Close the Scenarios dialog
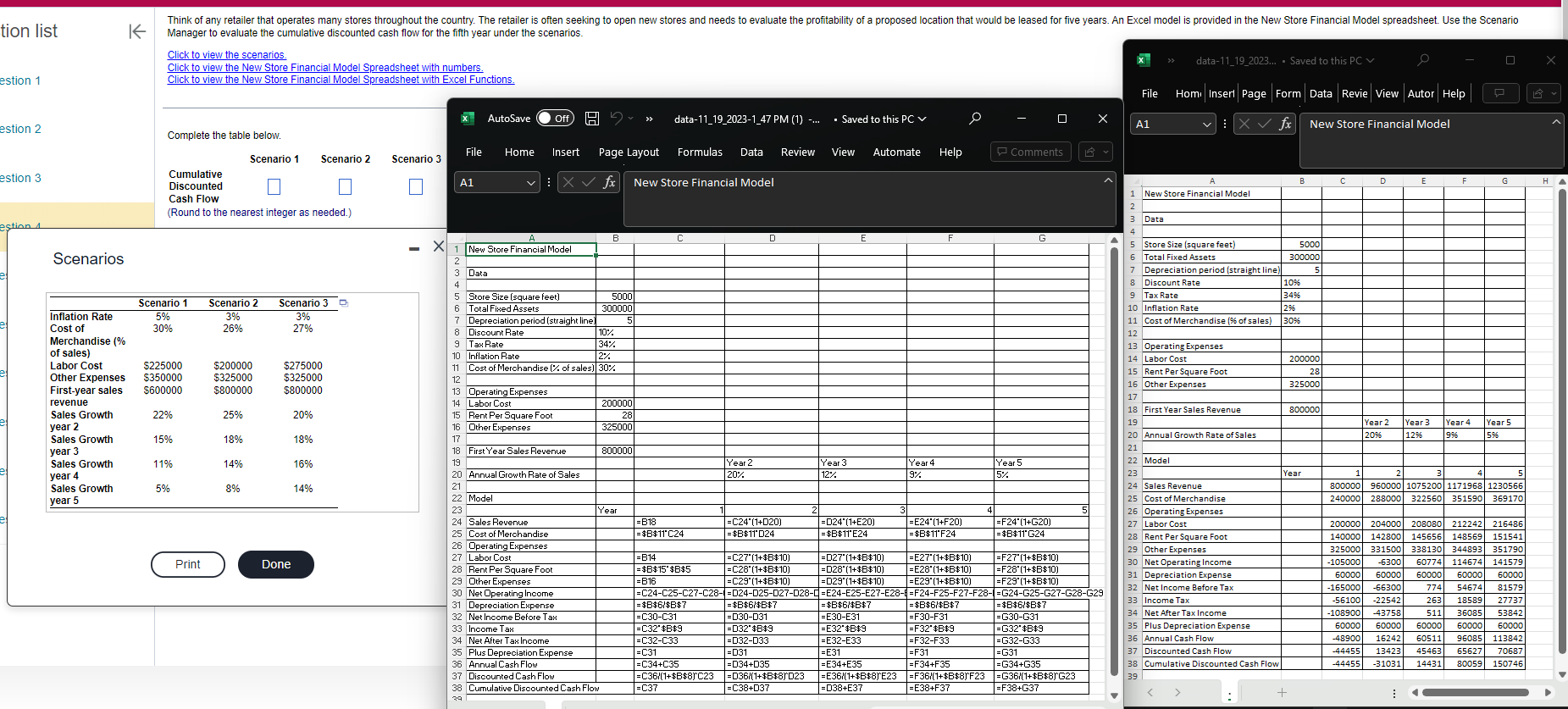 pyautogui.click(x=439, y=246)
